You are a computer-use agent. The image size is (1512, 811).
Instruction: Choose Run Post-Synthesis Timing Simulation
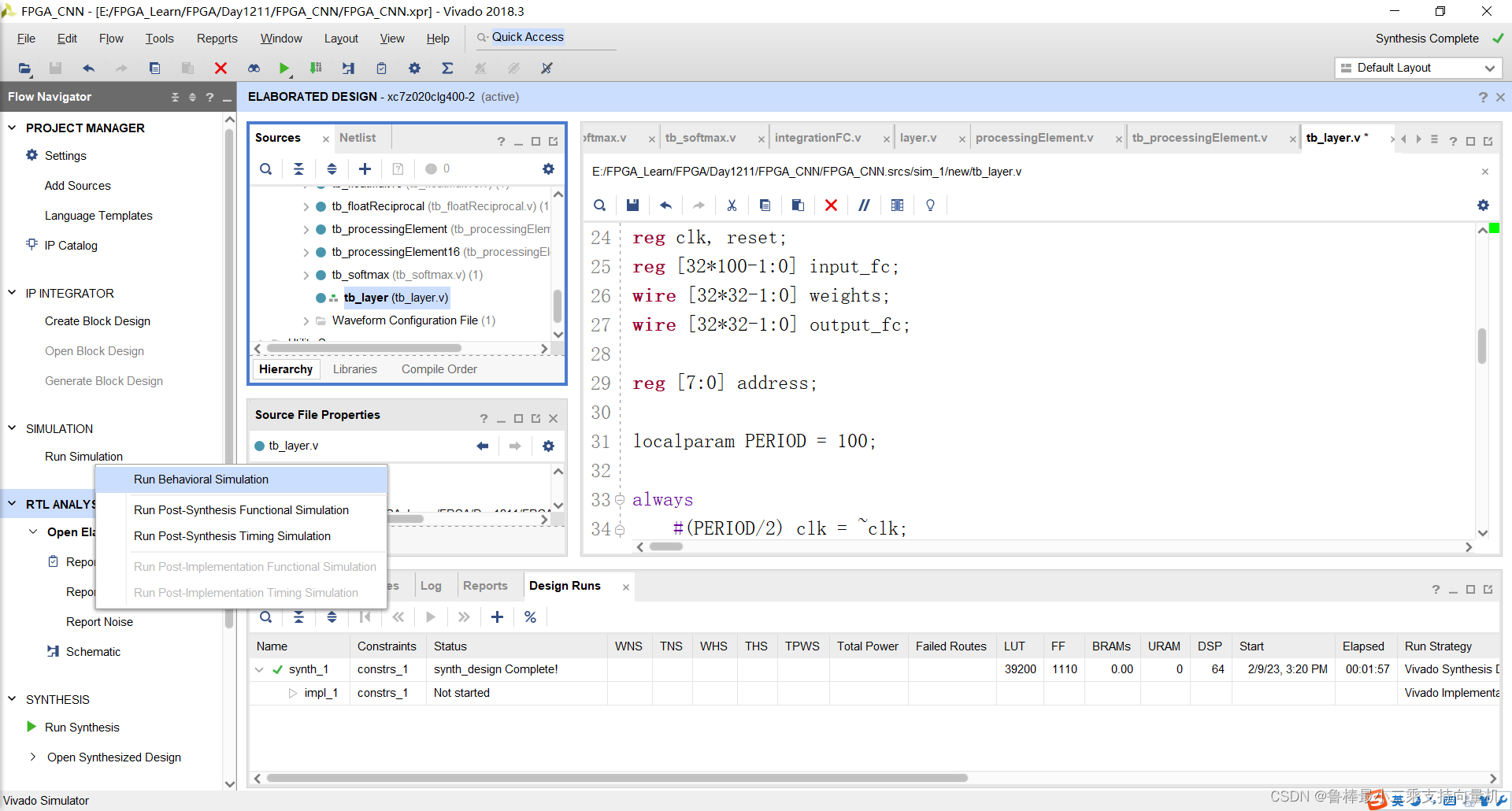pos(232,536)
